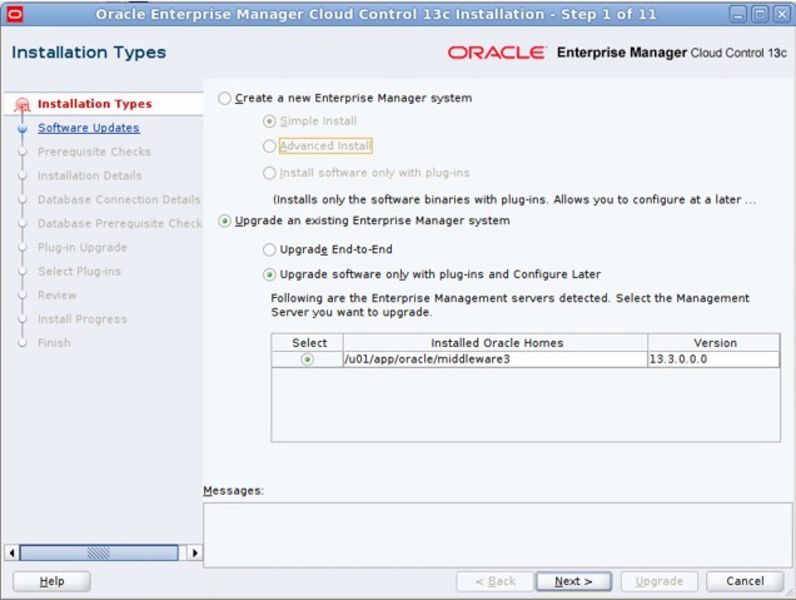Minimize the installer window
The image size is (796, 600).
(738, 14)
